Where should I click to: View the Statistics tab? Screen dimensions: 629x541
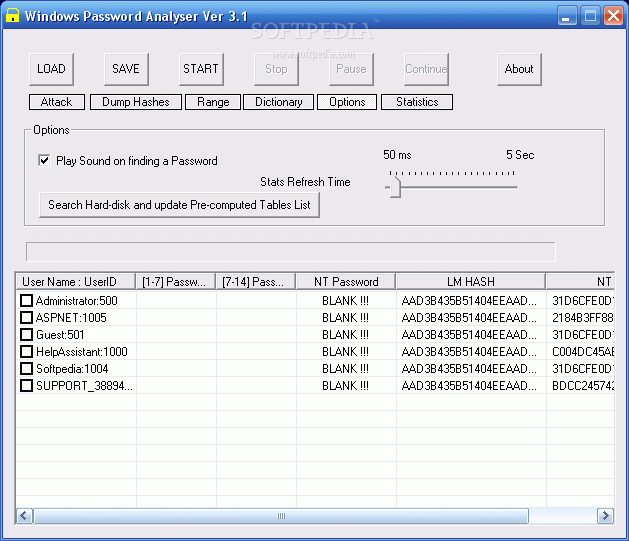417,102
